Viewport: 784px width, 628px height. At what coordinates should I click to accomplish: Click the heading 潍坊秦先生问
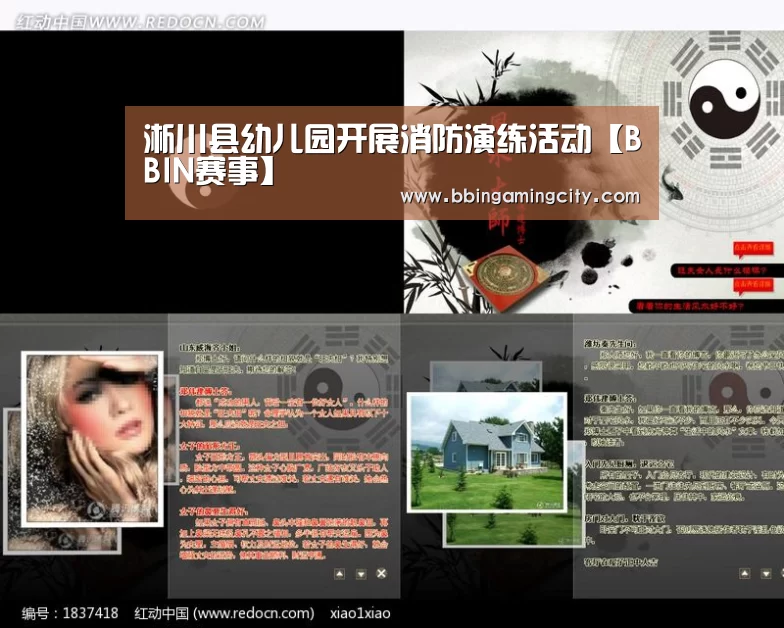click(x=610, y=344)
